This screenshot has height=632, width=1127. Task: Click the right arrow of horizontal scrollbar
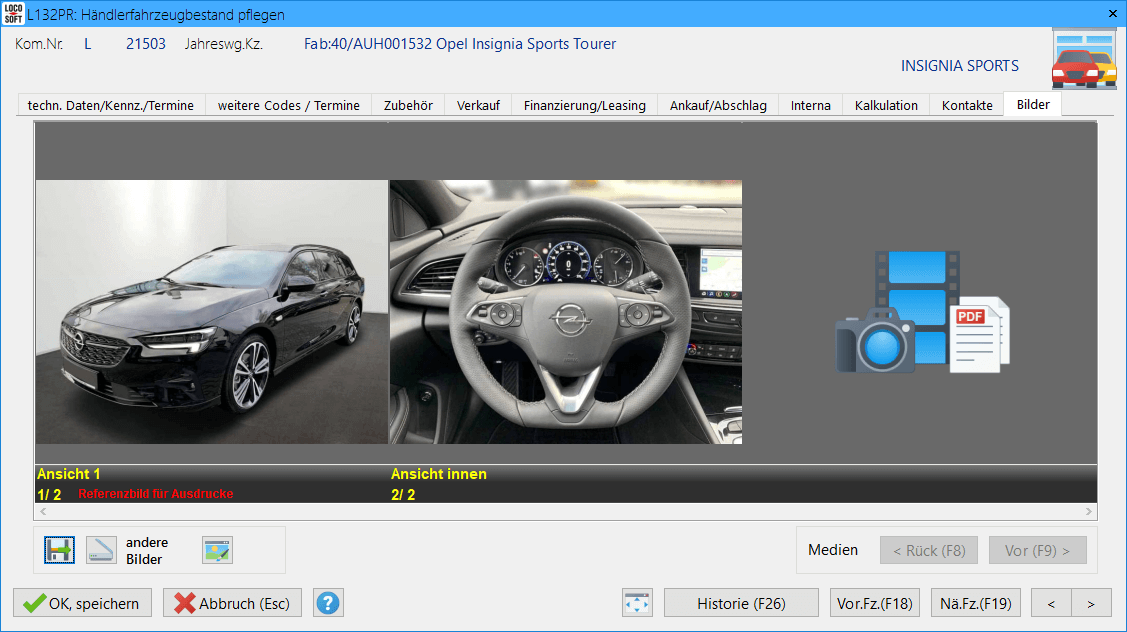1090,512
